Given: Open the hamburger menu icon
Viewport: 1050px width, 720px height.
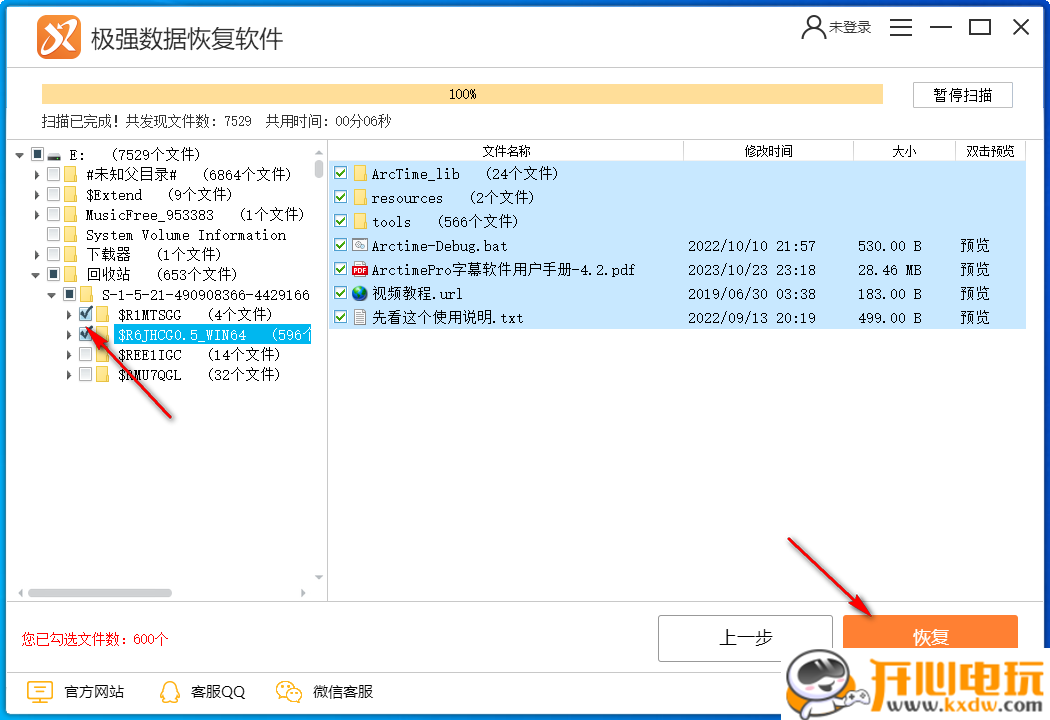Looking at the screenshot, I should (901, 27).
